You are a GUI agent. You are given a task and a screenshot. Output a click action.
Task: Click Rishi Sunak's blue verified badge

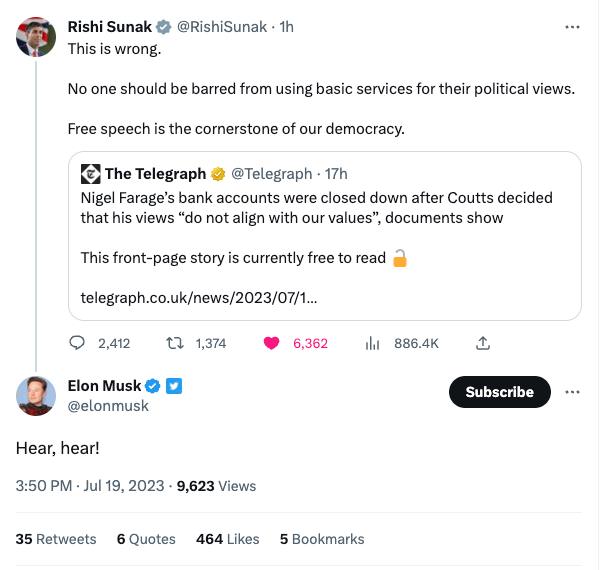click(x=163, y=27)
